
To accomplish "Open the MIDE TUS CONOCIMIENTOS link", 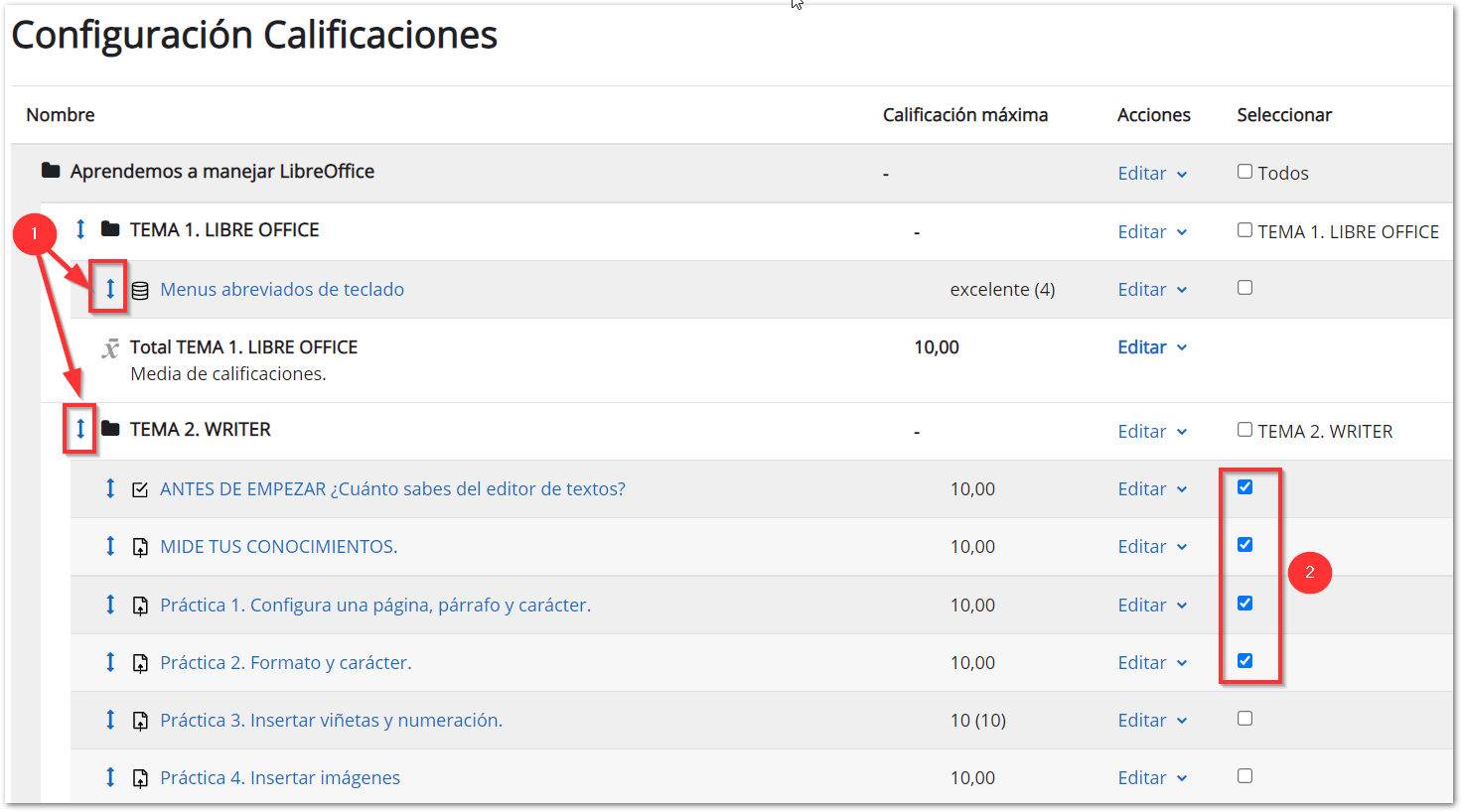I will (x=279, y=546).
